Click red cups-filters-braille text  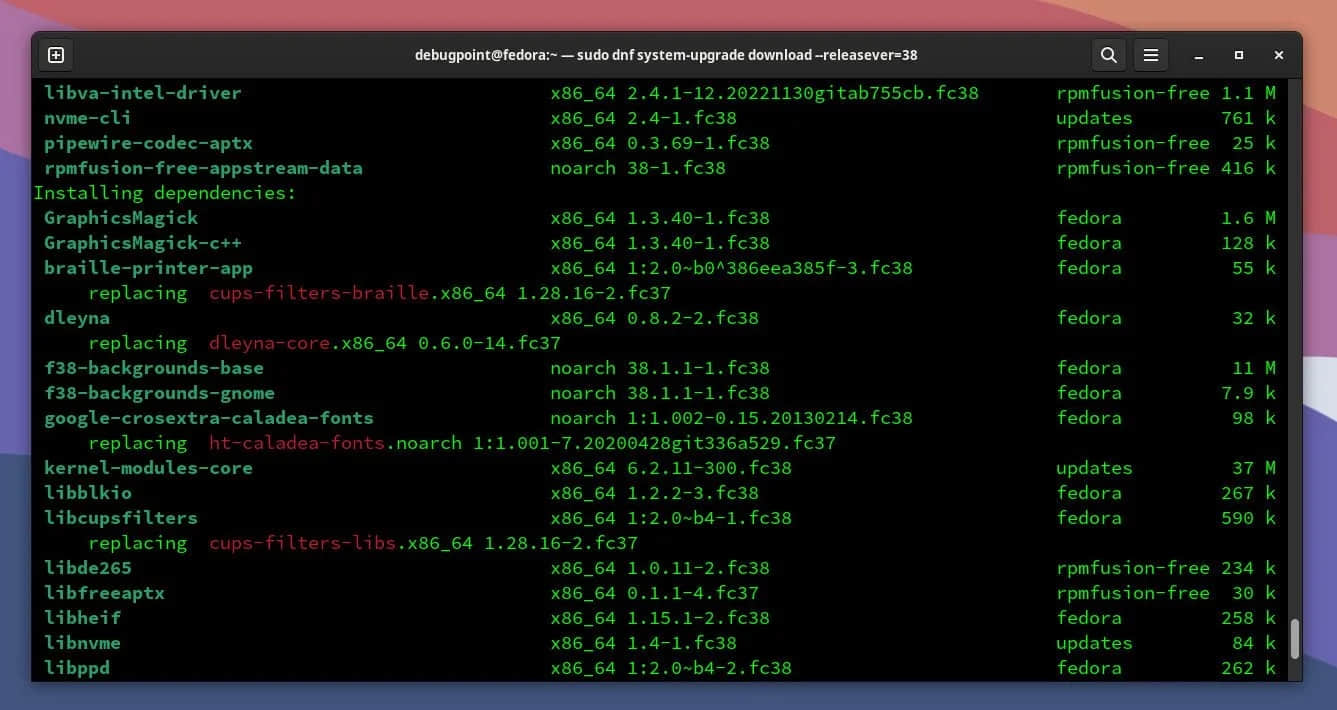tap(319, 293)
